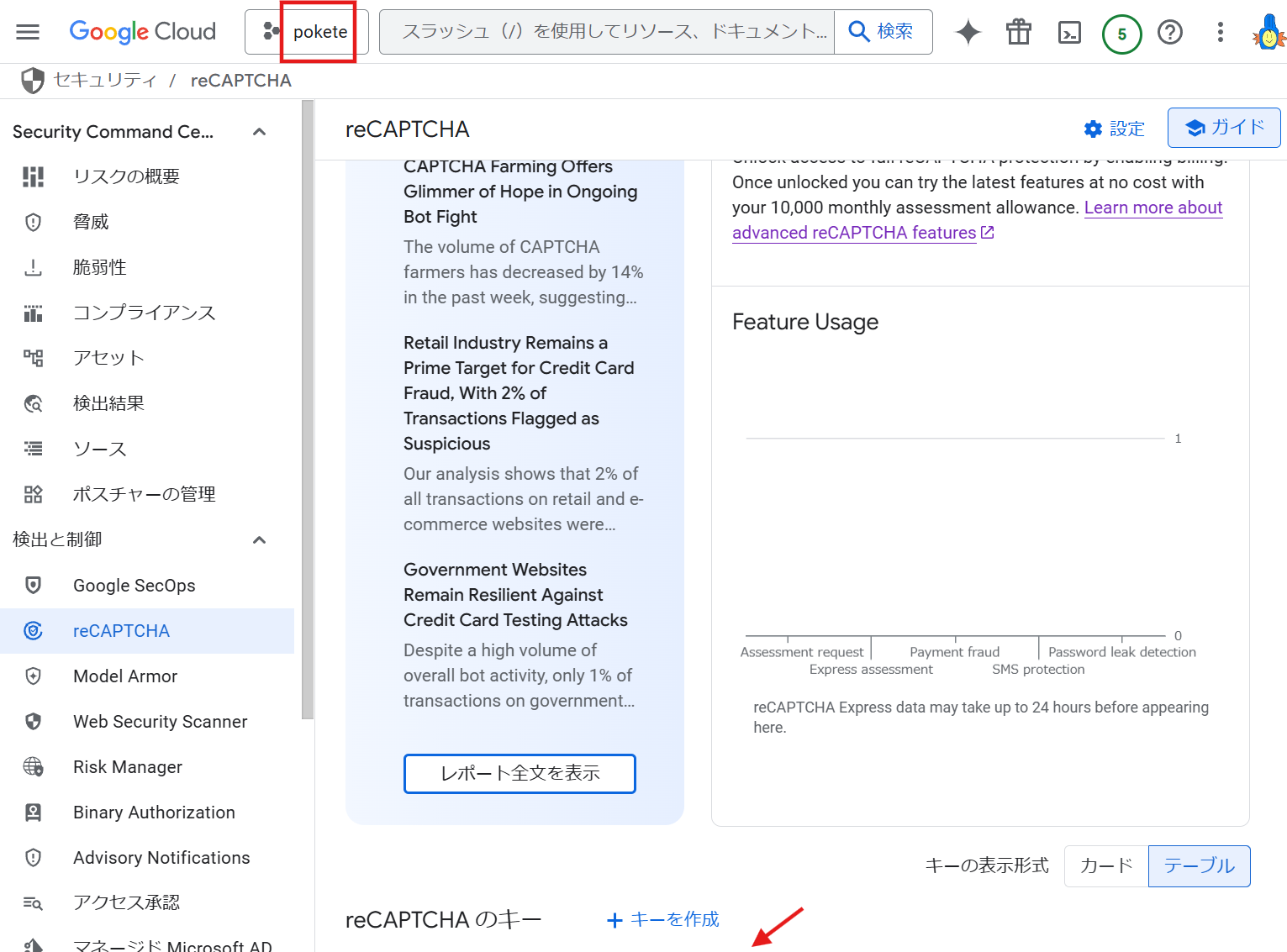Viewport: 1287px width, 952px height.
Task: Open the Gemini sparkle assistant icon
Action: 968,32
